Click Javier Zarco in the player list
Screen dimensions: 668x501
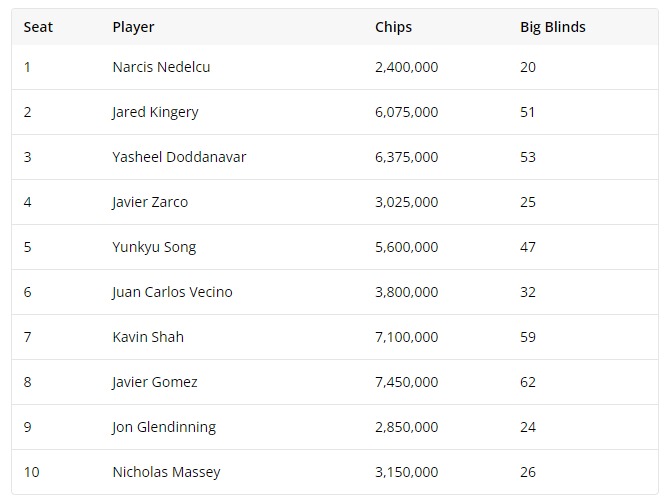[150, 202]
